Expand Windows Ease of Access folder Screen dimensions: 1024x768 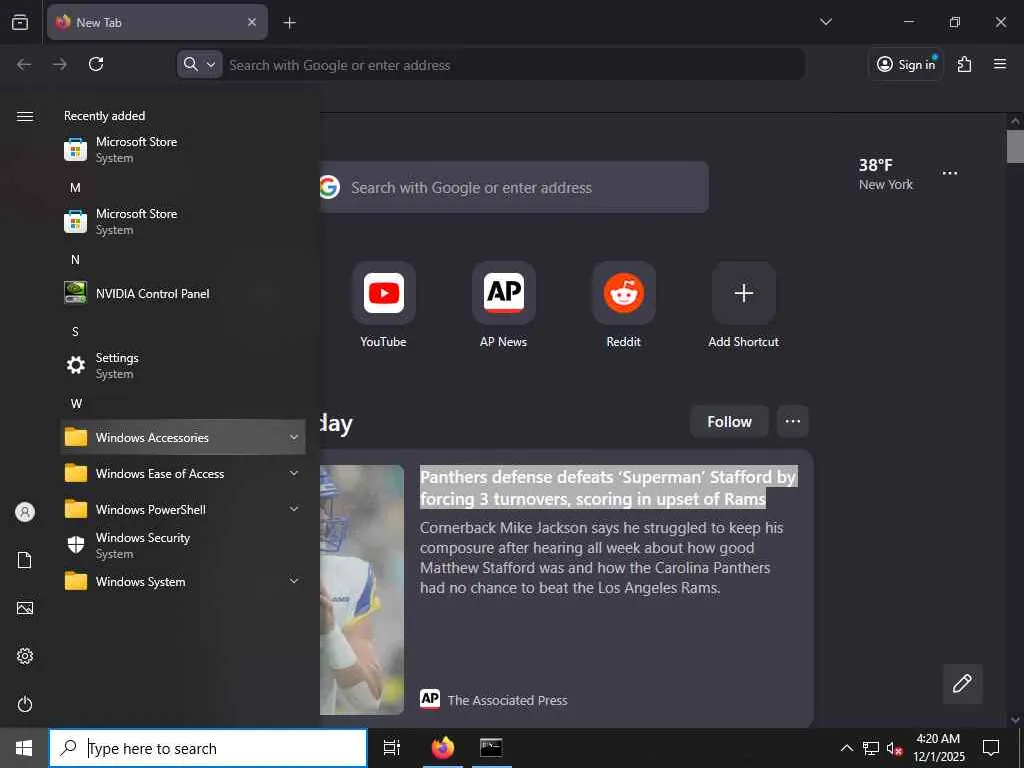(x=183, y=473)
